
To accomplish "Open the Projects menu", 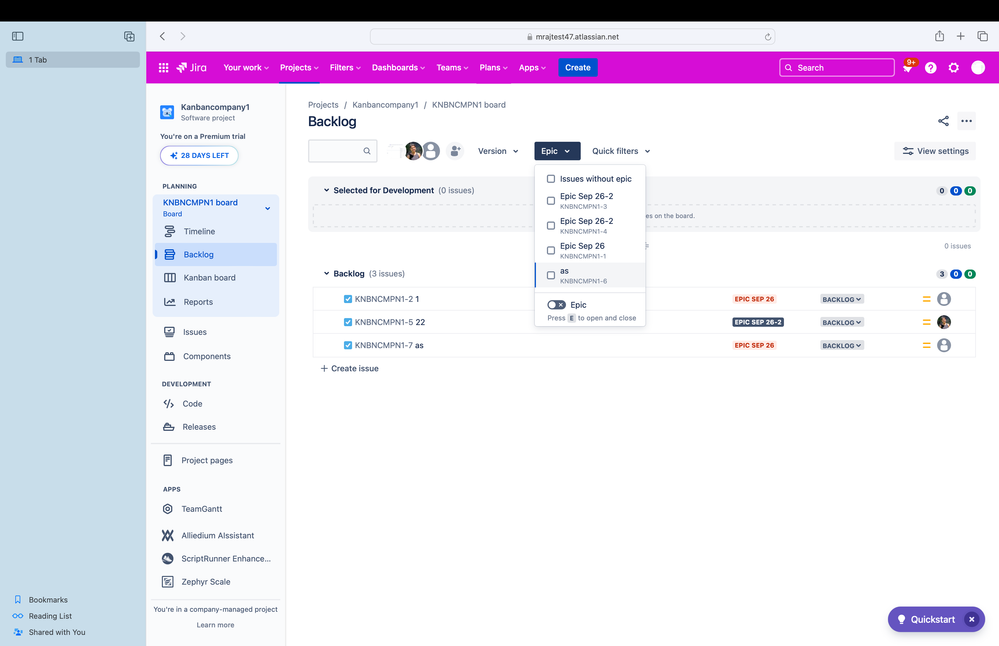I will 299,68.
